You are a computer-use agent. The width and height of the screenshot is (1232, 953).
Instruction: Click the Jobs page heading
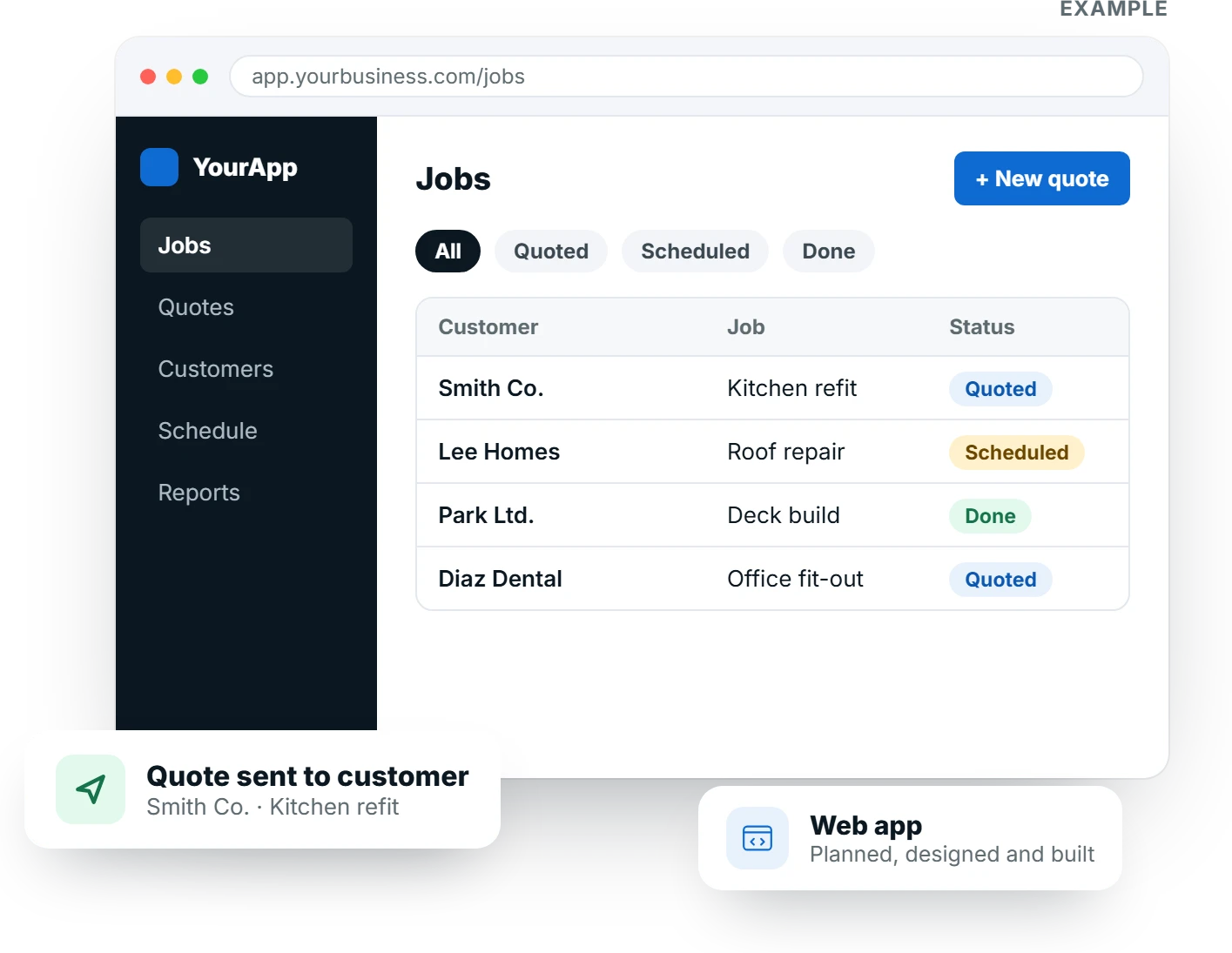[x=454, y=178]
